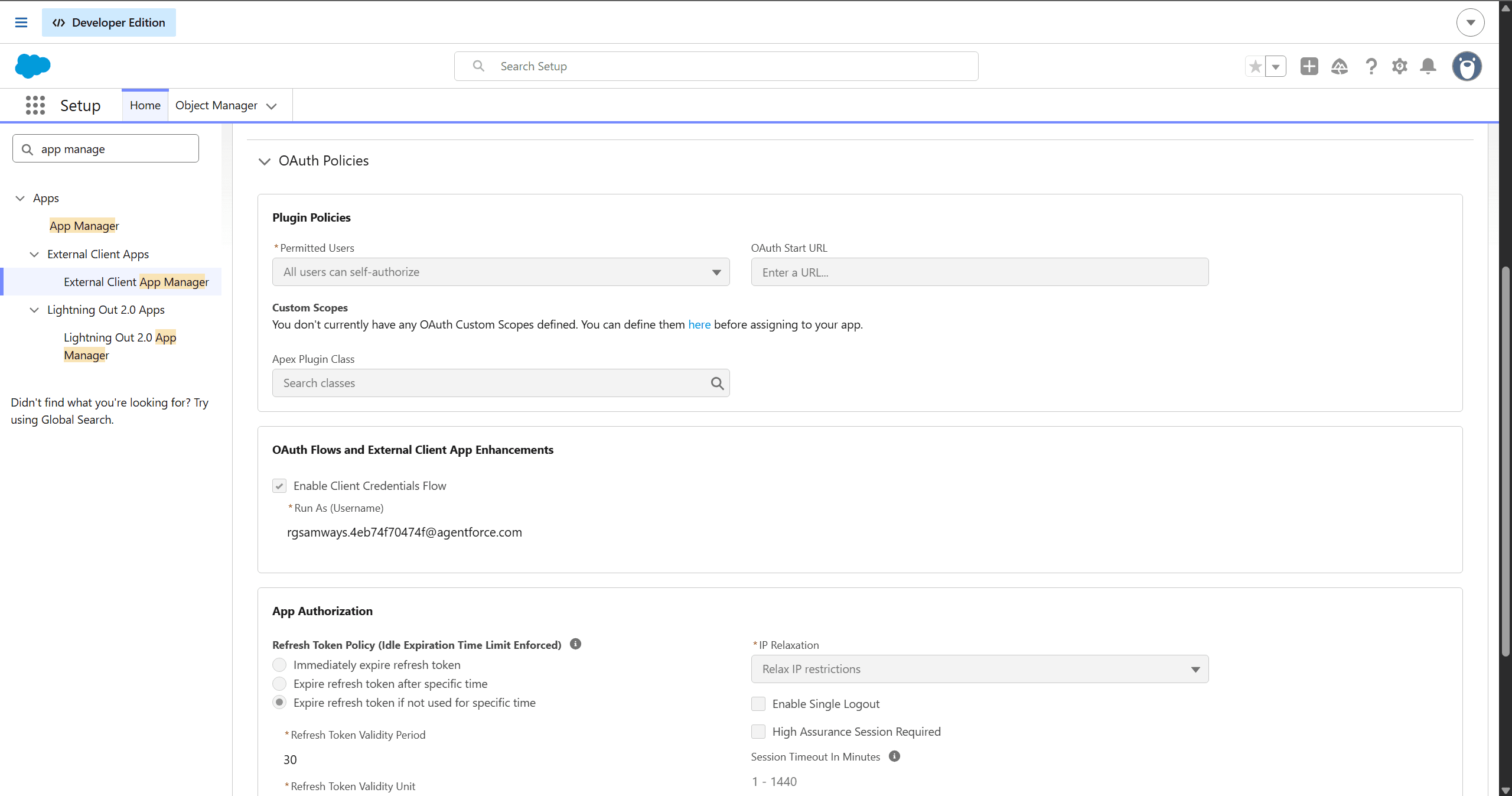Click the Custom Scopes label
This screenshot has height=796, width=1512.
point(310,307)
